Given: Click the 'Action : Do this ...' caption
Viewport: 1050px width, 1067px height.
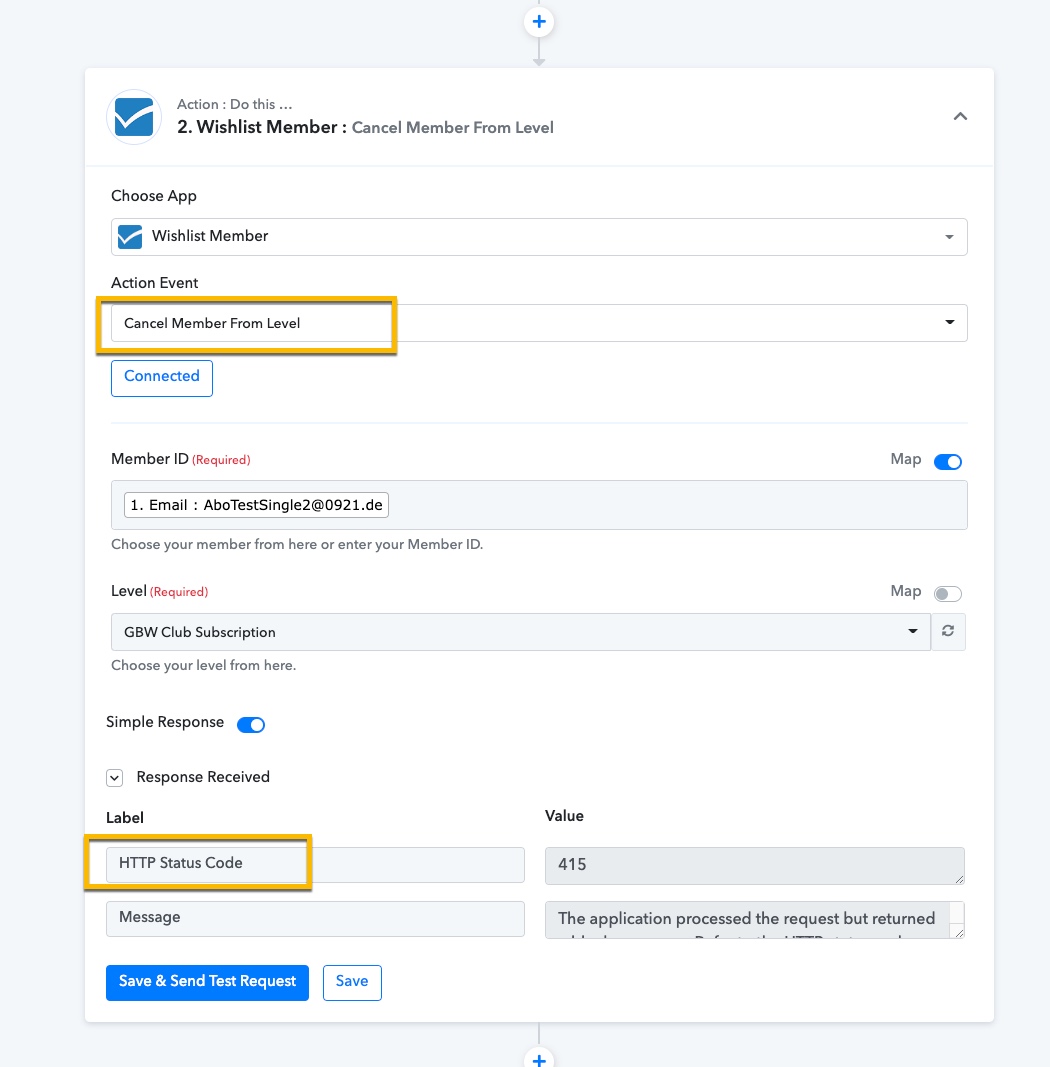Looking at the screenshot, I should 235,105.
